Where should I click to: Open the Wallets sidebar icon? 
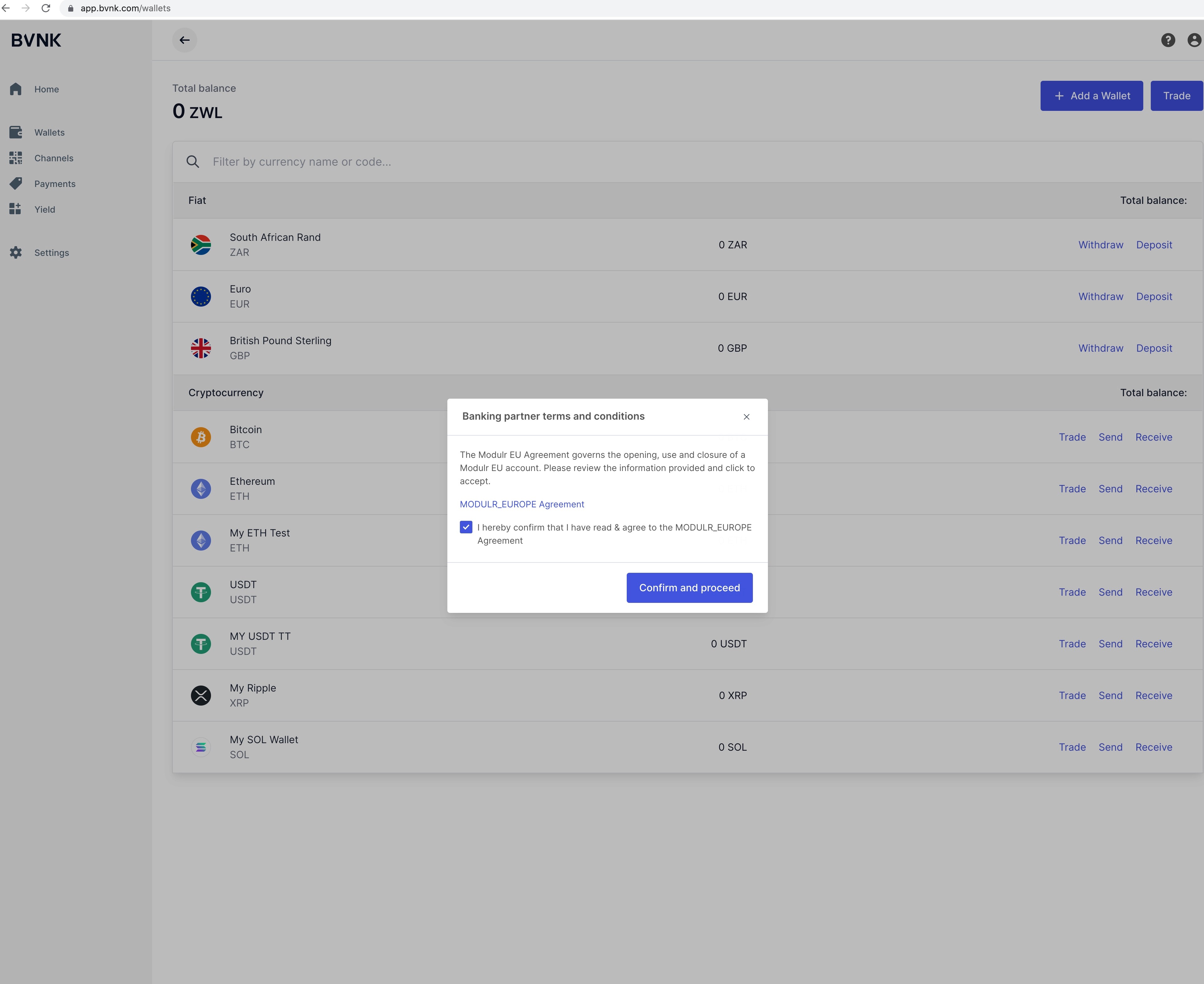[x=16, y=132]
